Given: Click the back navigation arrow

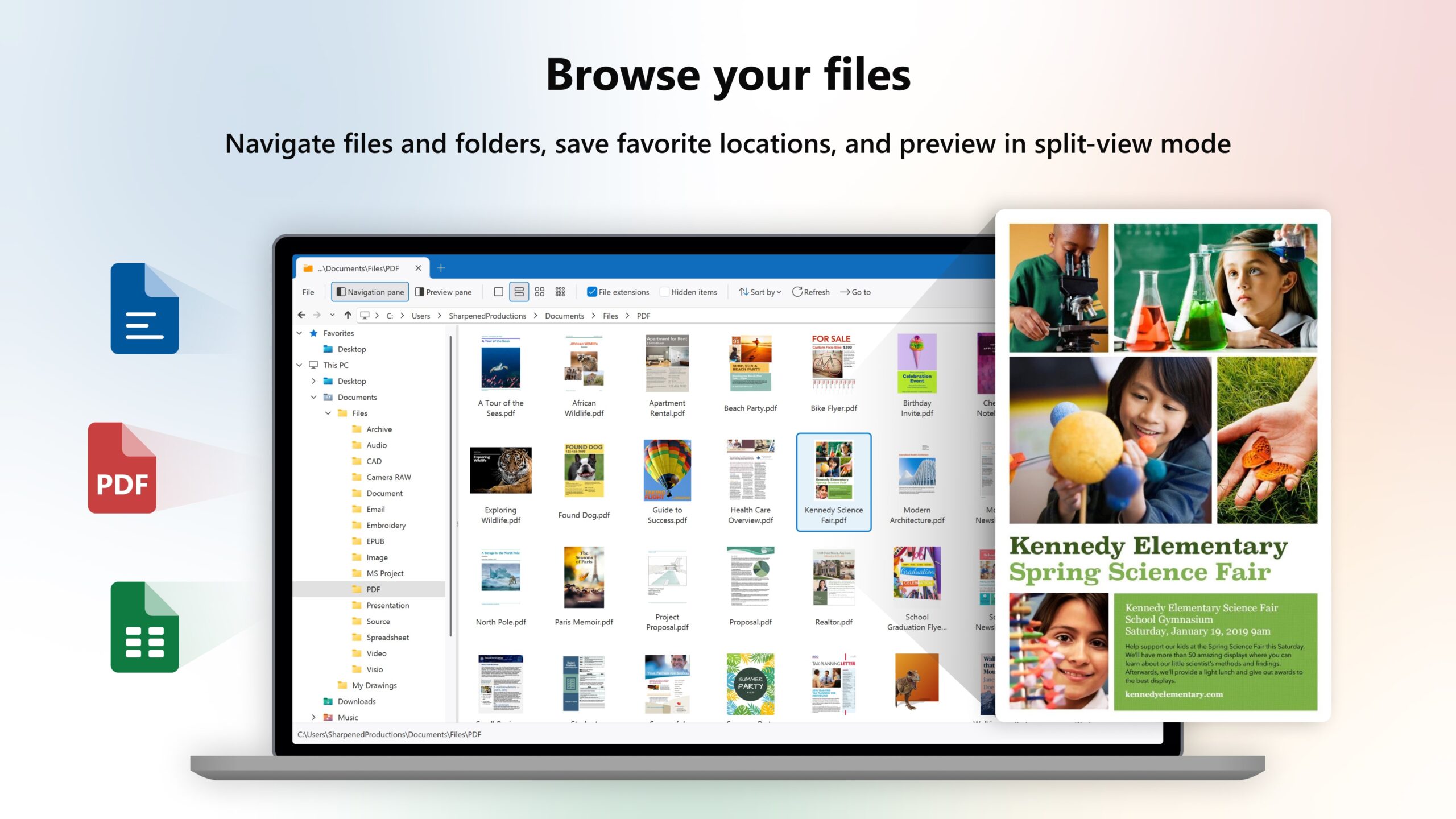Looking at the screenshot, I should (x=301, y=315).
